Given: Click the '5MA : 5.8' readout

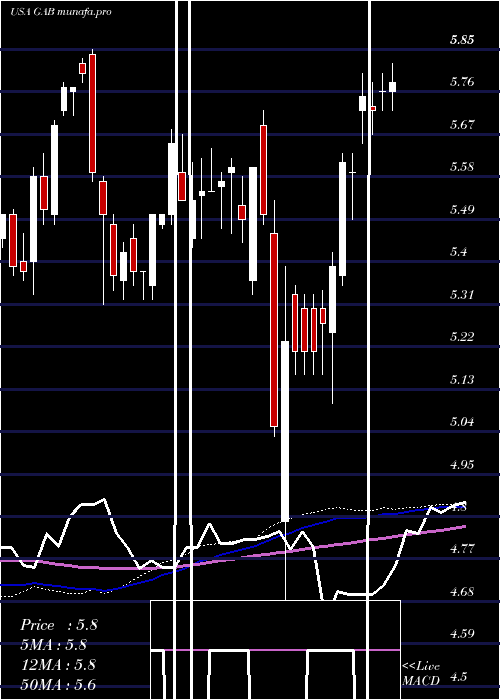Looking at the screenshot, I should [53, 645].
